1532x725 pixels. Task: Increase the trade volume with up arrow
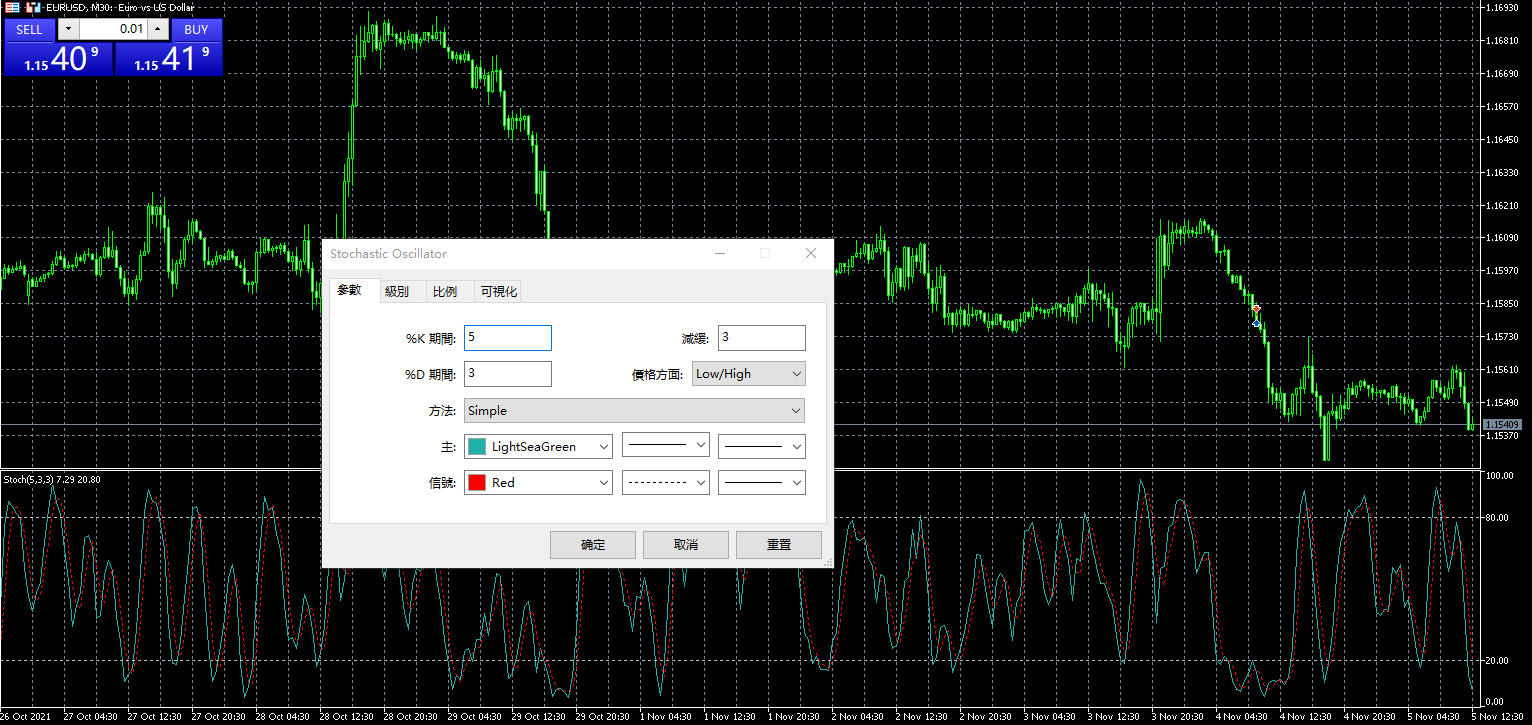(x=157, y=29)
